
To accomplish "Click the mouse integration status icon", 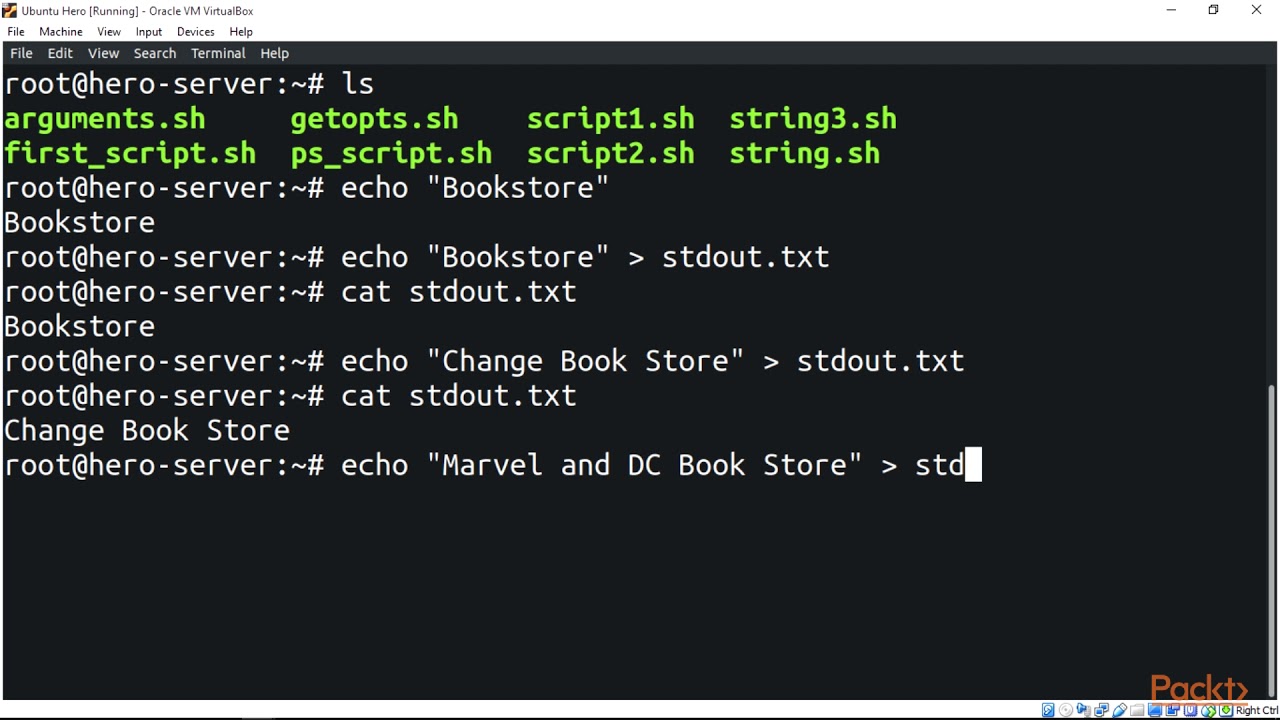I will (x=1207, y=710).
